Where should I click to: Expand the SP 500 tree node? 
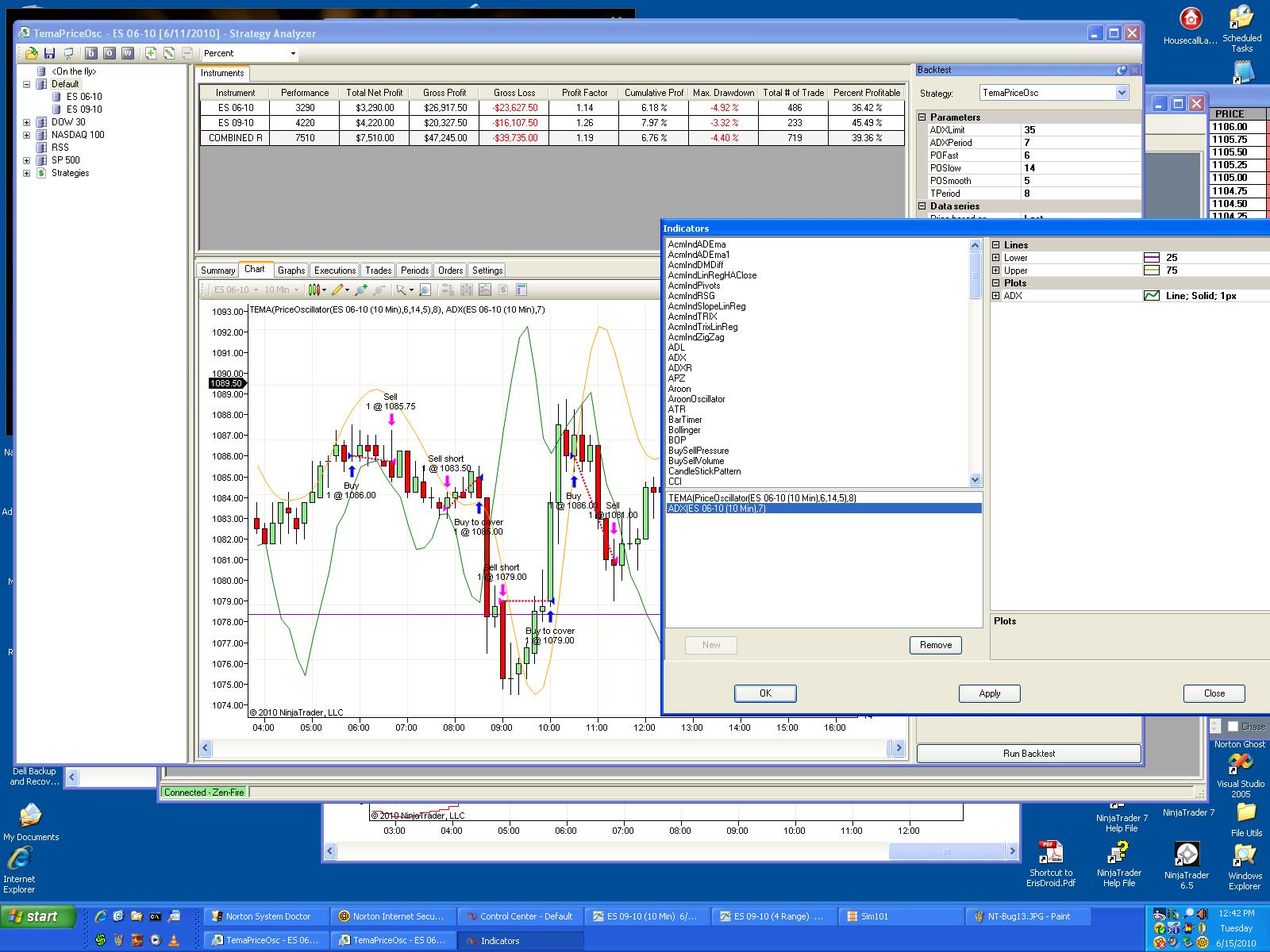pyautogui.click(x=26, y=160)
